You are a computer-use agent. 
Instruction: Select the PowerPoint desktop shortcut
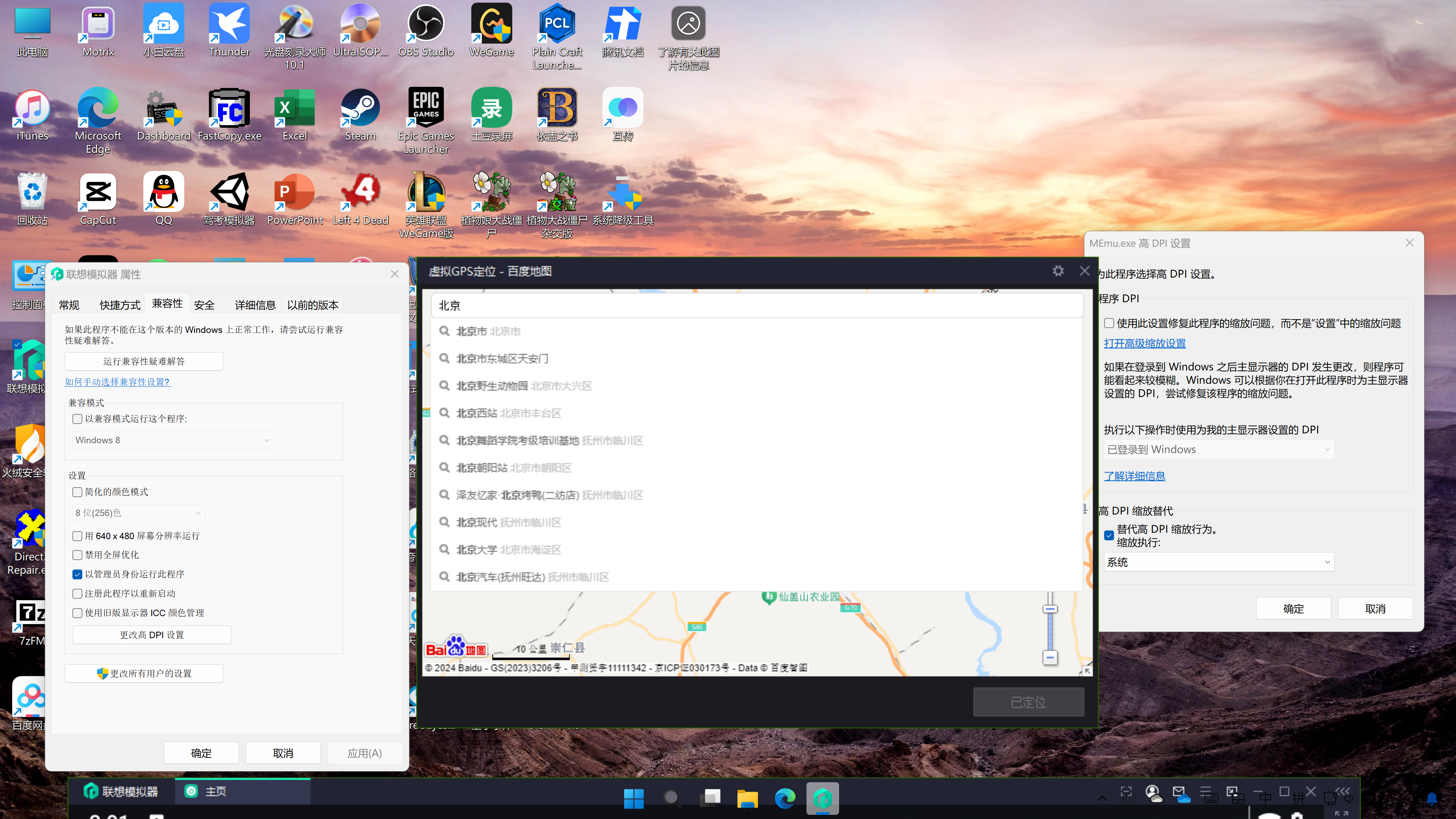click(x=295, y=199)
